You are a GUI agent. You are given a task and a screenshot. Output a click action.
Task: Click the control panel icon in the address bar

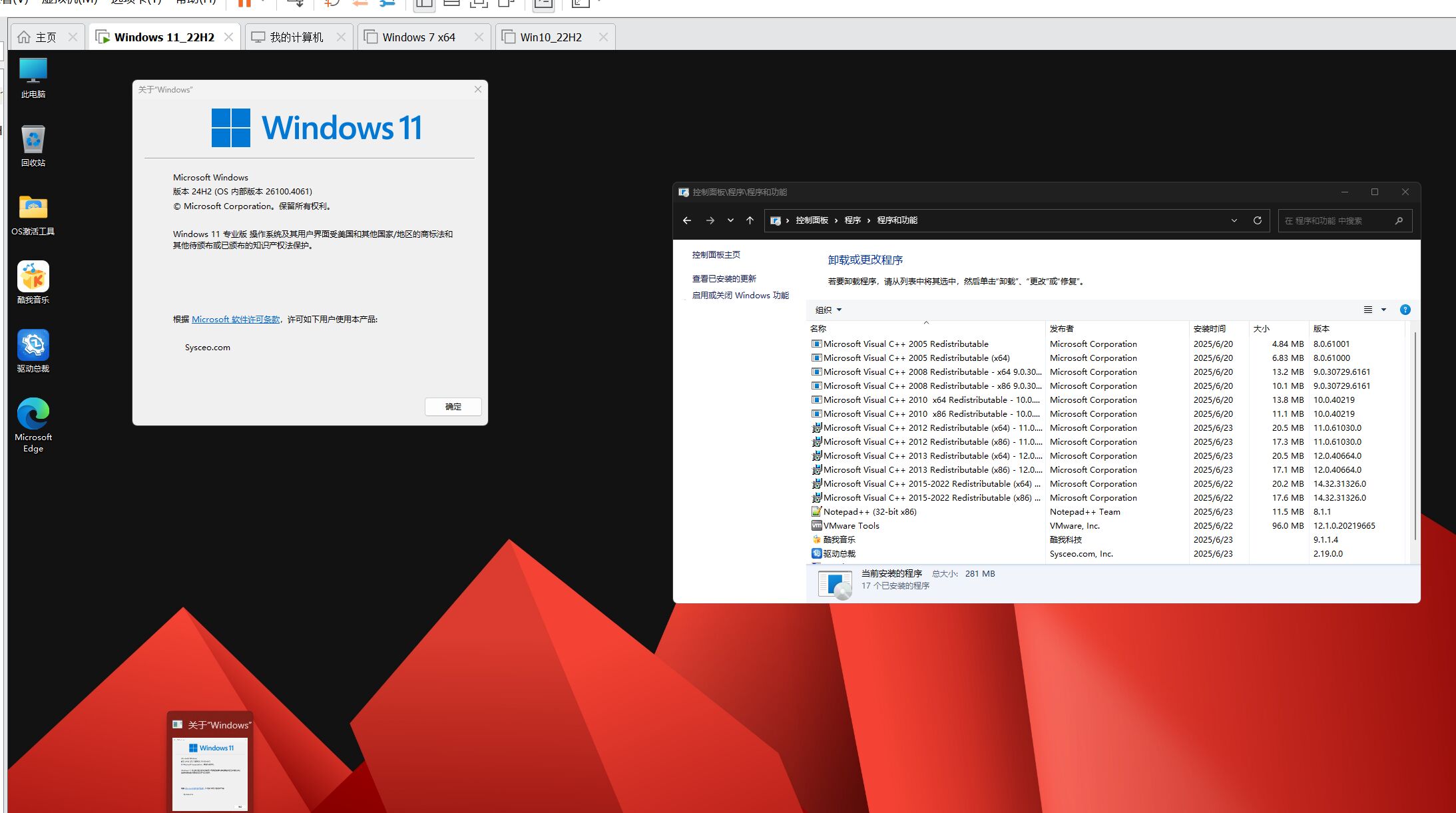[776, 220]
